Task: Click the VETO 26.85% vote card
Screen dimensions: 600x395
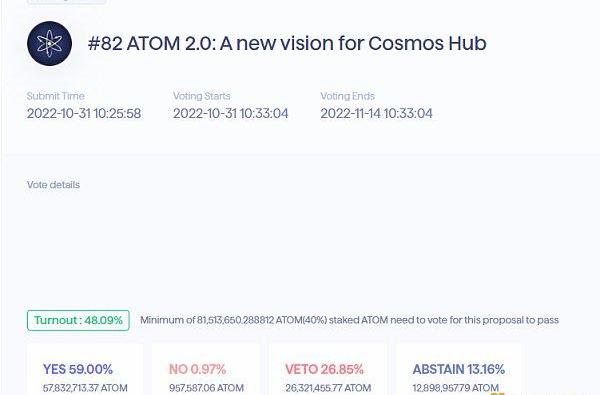Action: 328,370
